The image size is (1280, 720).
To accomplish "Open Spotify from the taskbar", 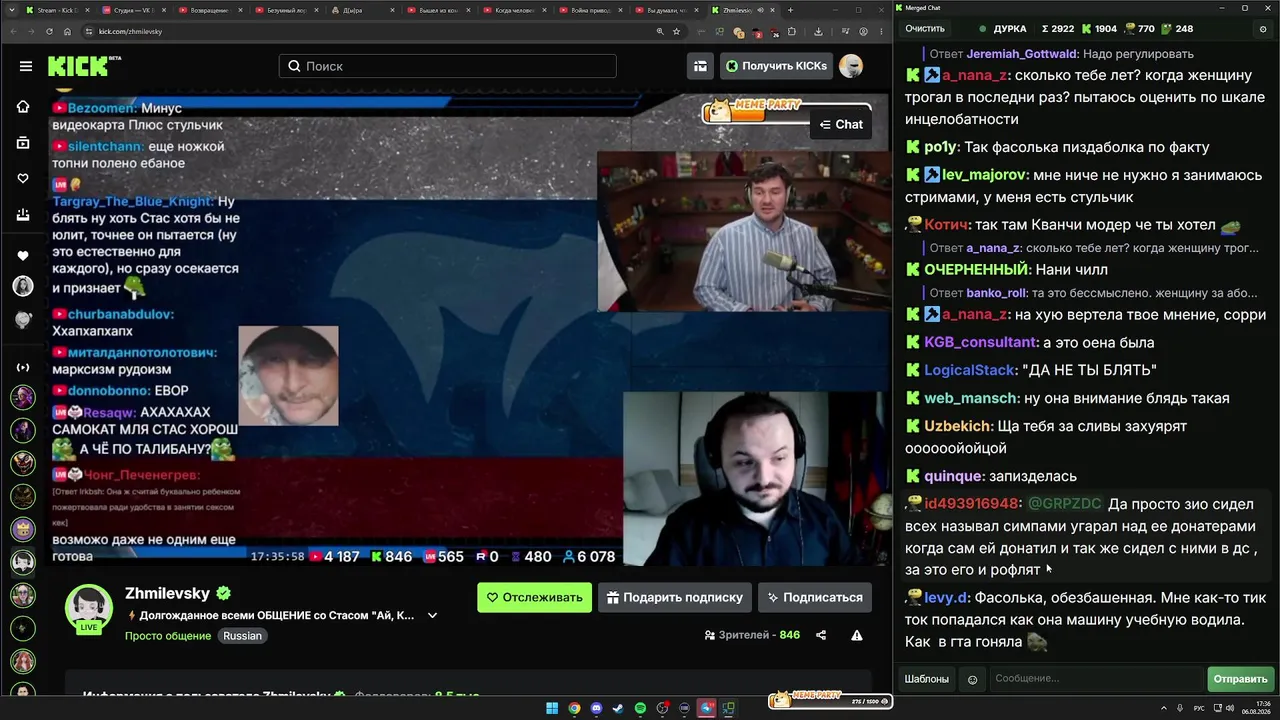I will coord(641,709).
